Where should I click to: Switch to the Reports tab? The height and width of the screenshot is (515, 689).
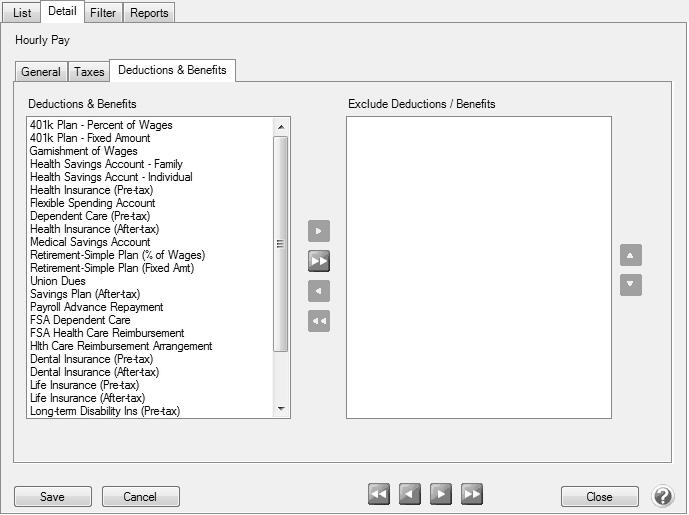149,13
